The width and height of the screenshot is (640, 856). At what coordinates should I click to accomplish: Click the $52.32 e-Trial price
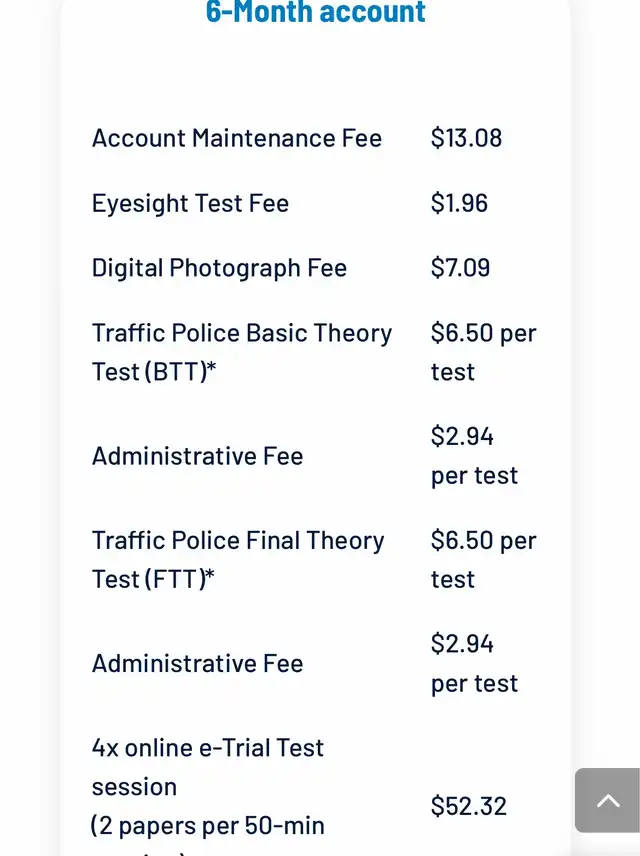[x=469, y=806]
